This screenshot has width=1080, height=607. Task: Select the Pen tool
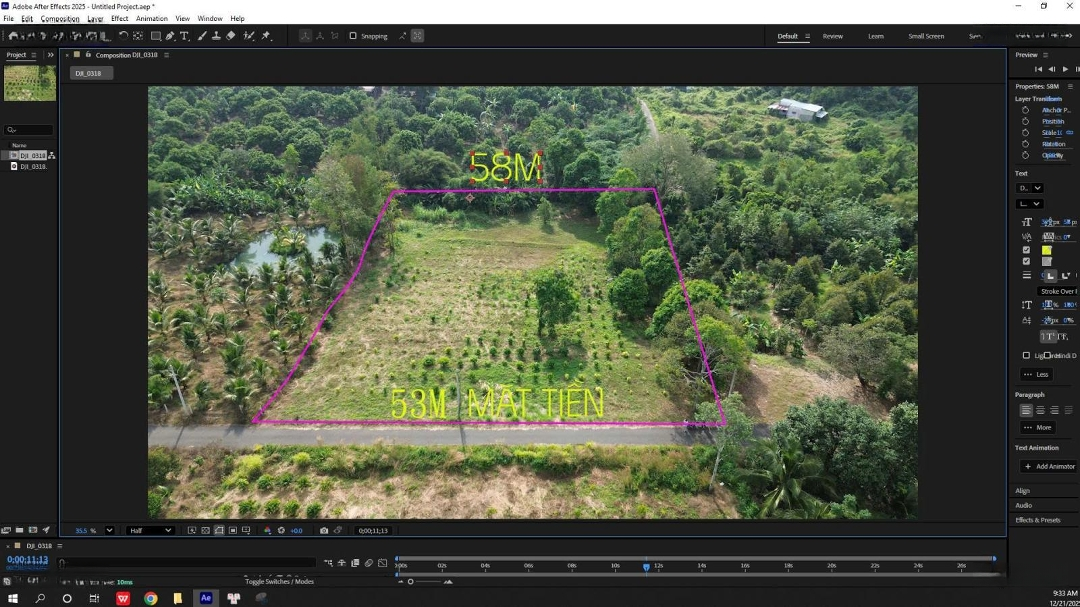pos(170,36)
